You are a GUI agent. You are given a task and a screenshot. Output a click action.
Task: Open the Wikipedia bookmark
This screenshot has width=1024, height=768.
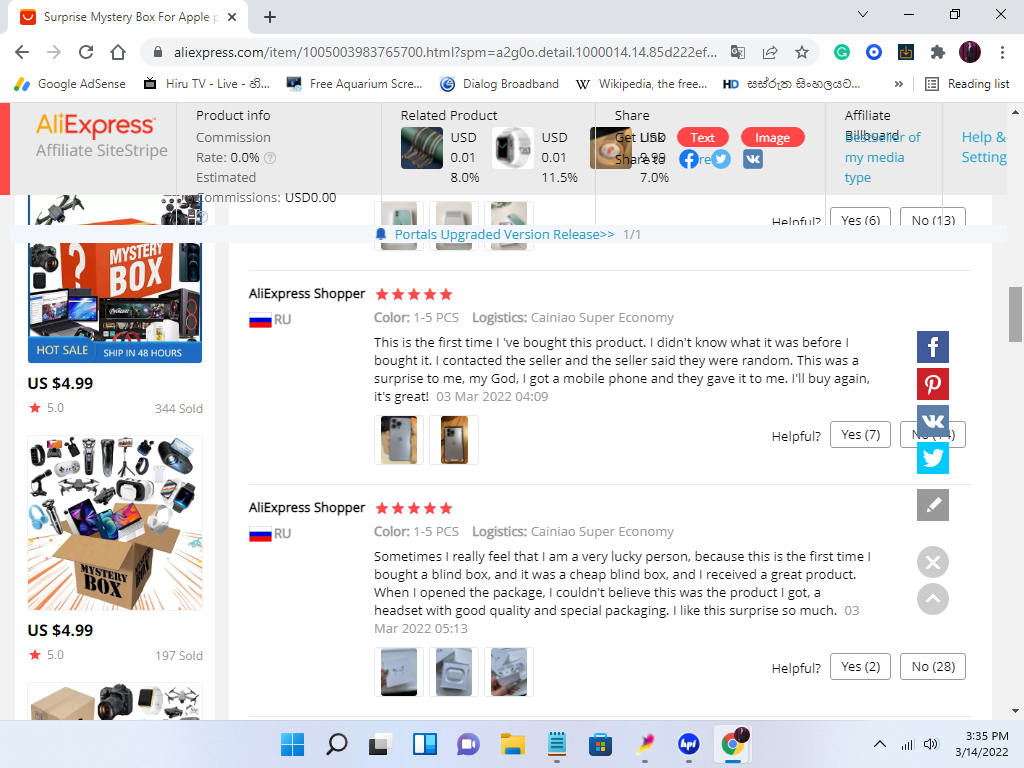[x=641, y=84]
